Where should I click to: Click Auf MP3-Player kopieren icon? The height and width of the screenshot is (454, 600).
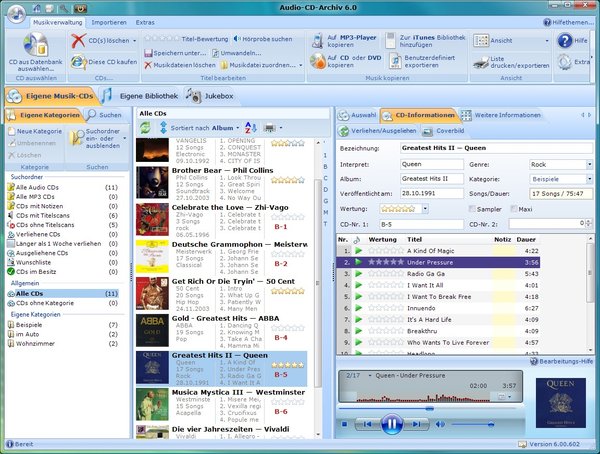(317, 41)
